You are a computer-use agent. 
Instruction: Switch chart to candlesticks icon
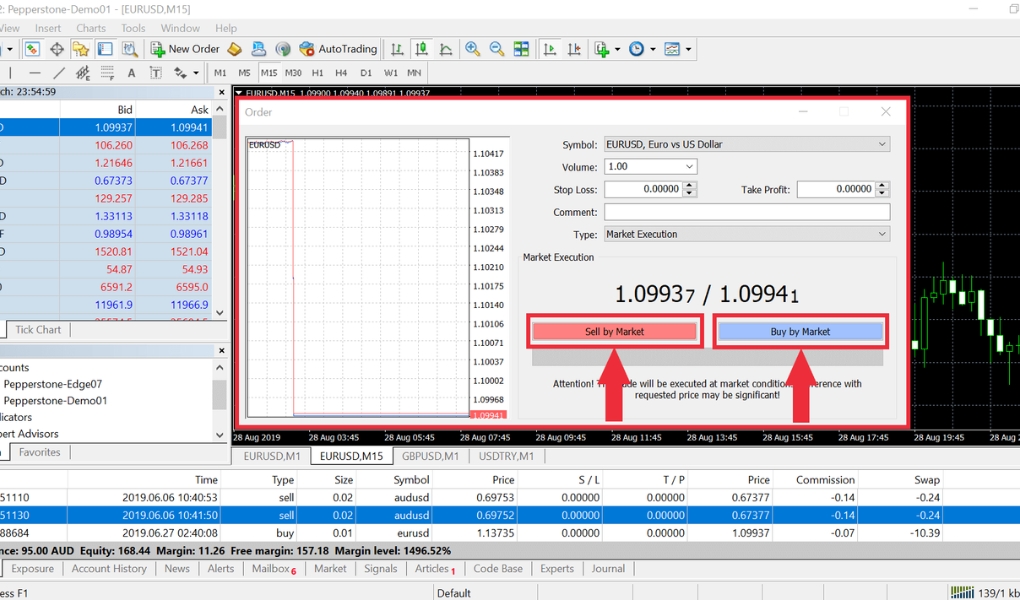coord(422,49)
